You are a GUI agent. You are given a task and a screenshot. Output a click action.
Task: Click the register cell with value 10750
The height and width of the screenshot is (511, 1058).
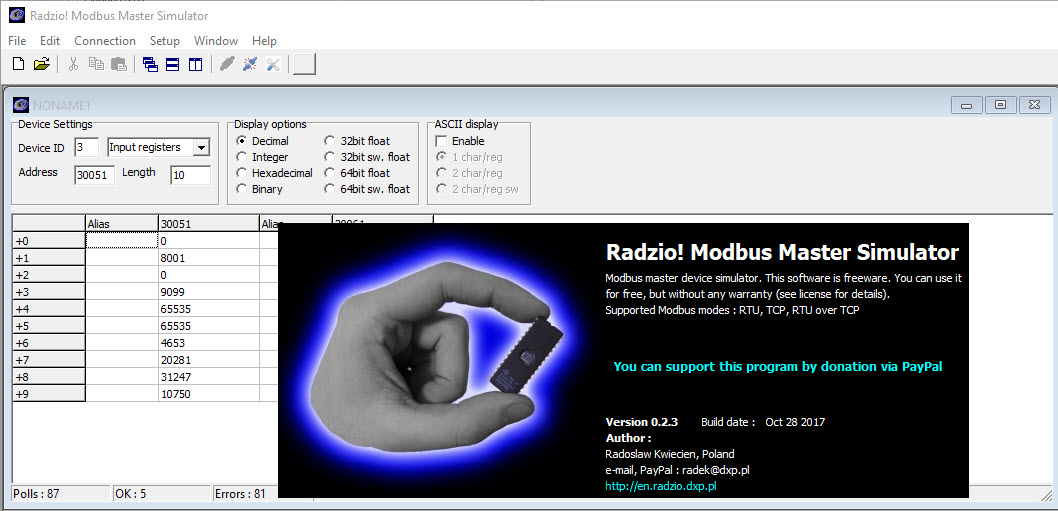(208, 393)
